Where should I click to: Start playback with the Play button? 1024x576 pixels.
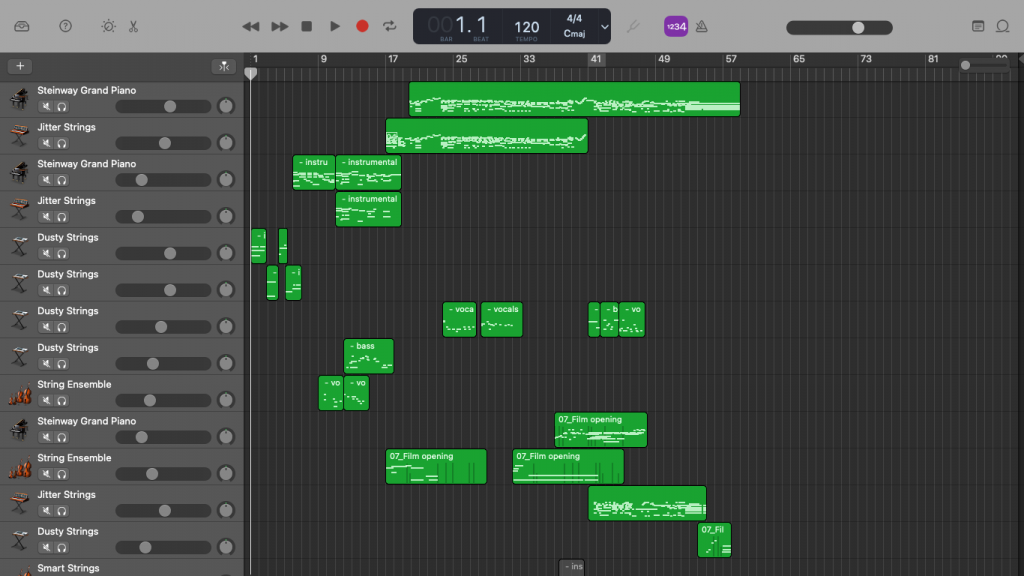tap(335, 26)
